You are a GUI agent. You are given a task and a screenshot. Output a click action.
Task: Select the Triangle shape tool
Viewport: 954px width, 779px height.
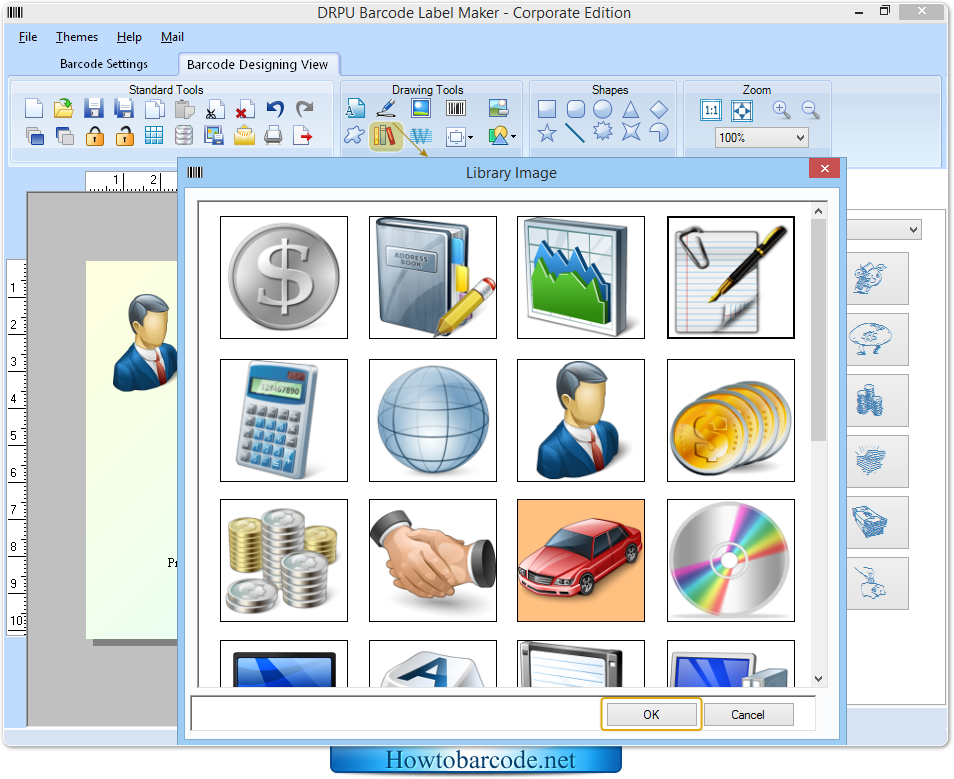click(x=631, y=109)
